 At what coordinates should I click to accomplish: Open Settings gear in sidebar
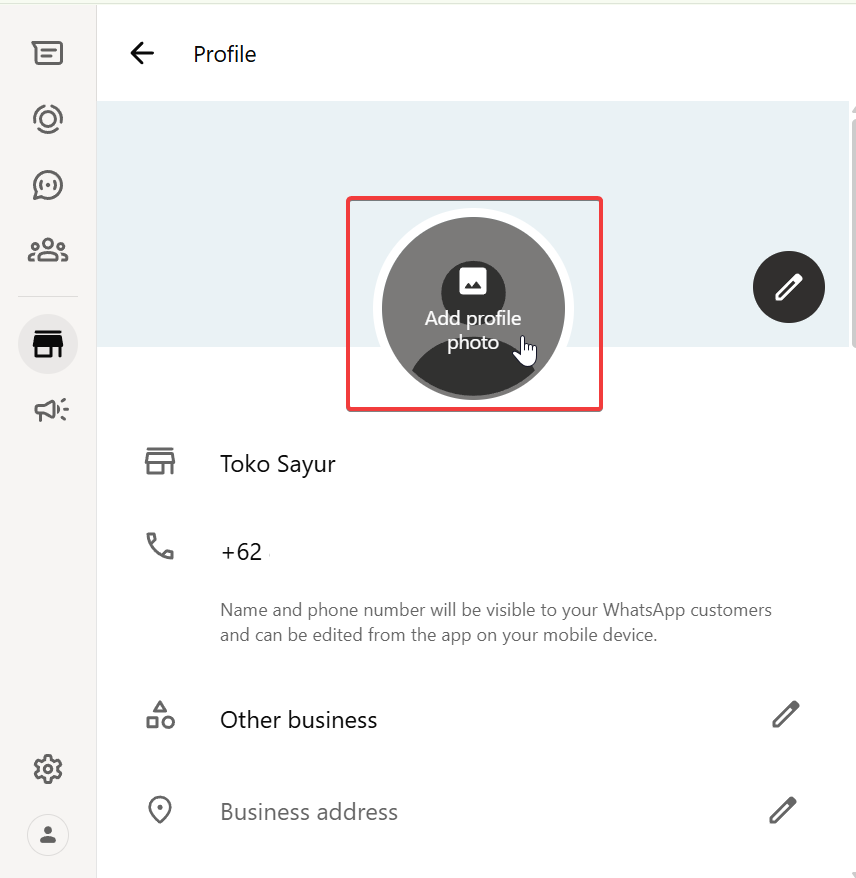click(x=47, y=769)
